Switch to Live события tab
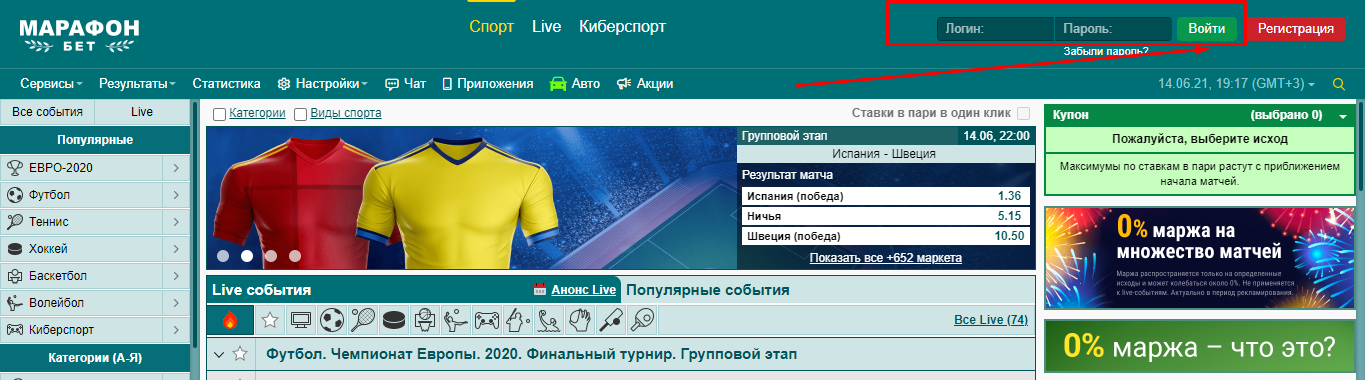The image size is (1365, 380). tap(262, 290)
